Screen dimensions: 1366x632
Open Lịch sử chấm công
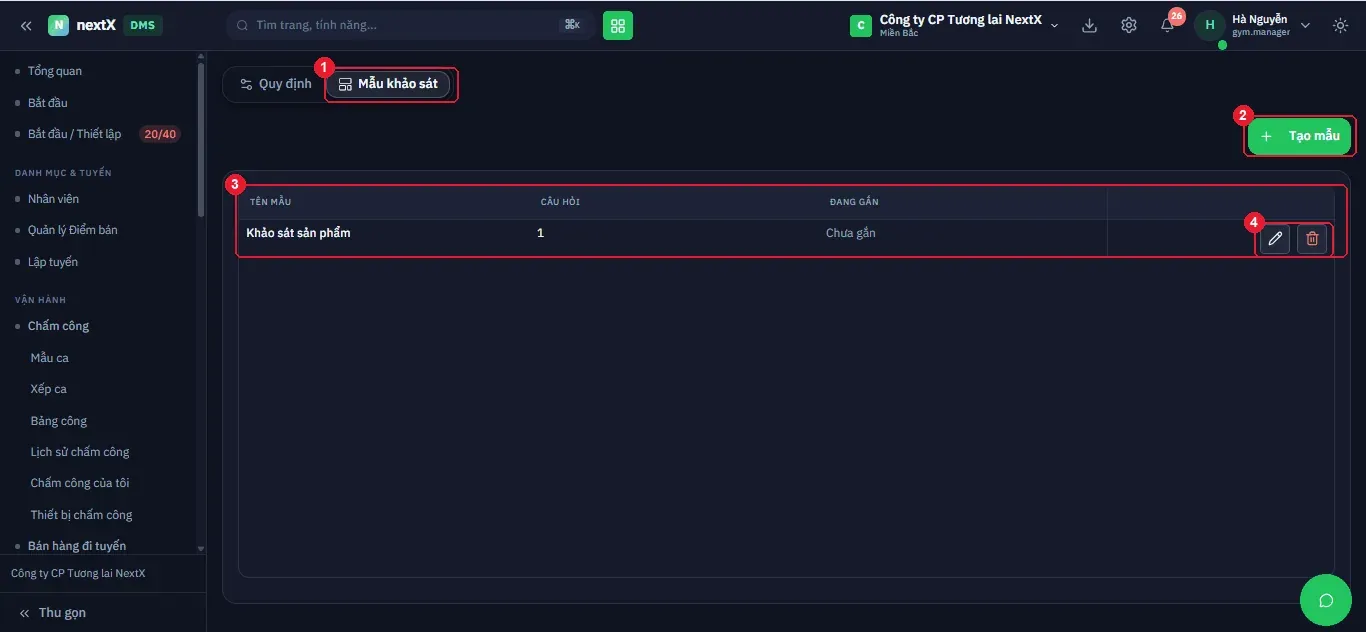pos(80,452)
